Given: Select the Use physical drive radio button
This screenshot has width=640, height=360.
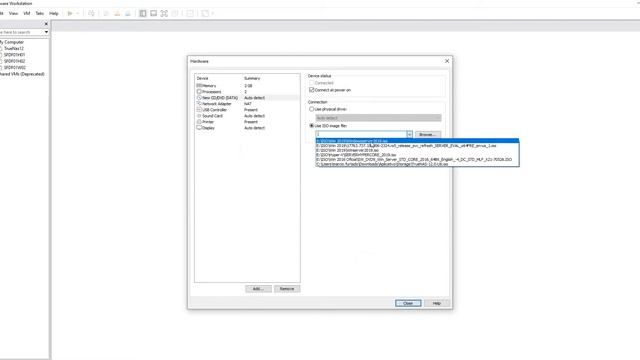Looking at the screenshot, I should pos(312,109).
